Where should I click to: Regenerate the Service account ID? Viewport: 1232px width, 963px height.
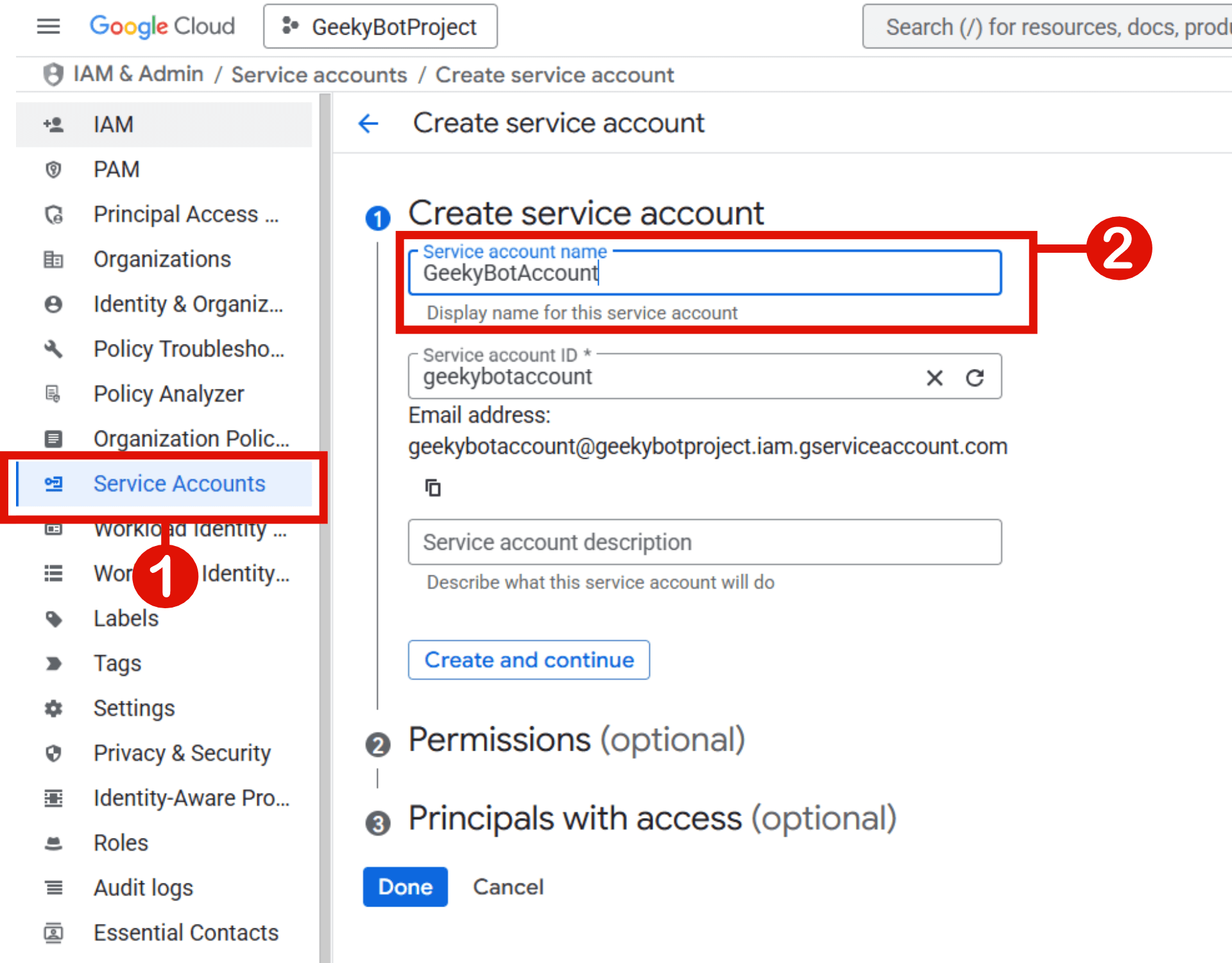[975, 378]
